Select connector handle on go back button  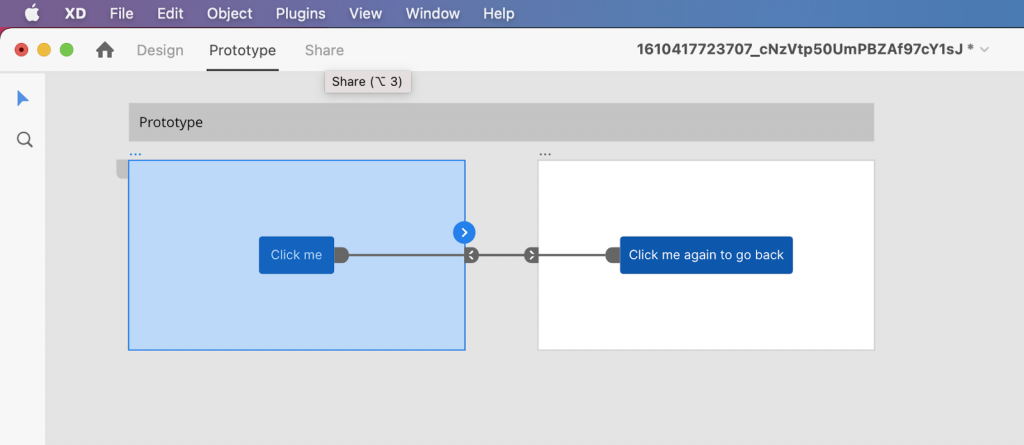tap(613, 255)
